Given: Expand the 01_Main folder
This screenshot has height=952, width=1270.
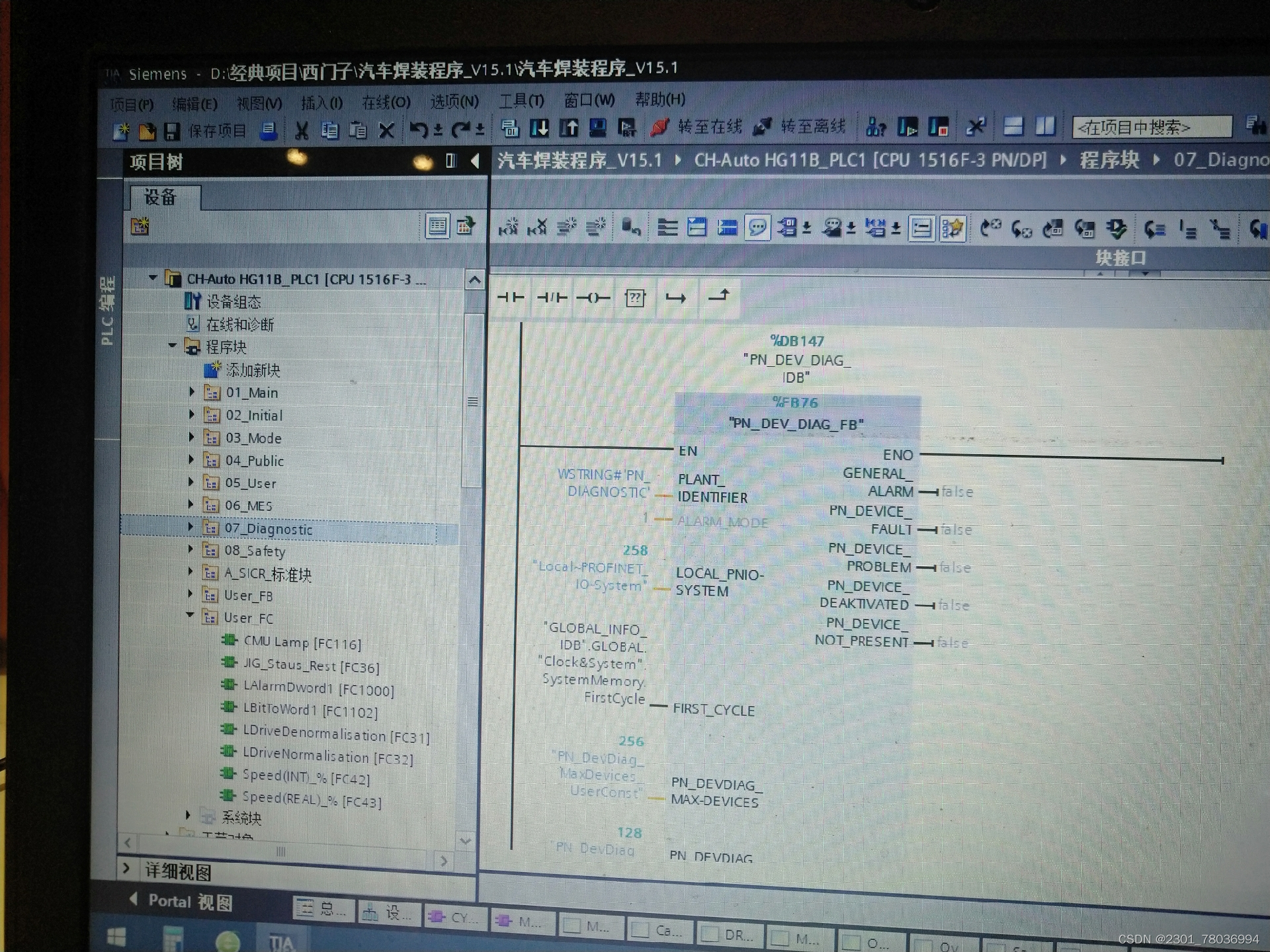Looking at the screenshot, I should click(192, 391).
